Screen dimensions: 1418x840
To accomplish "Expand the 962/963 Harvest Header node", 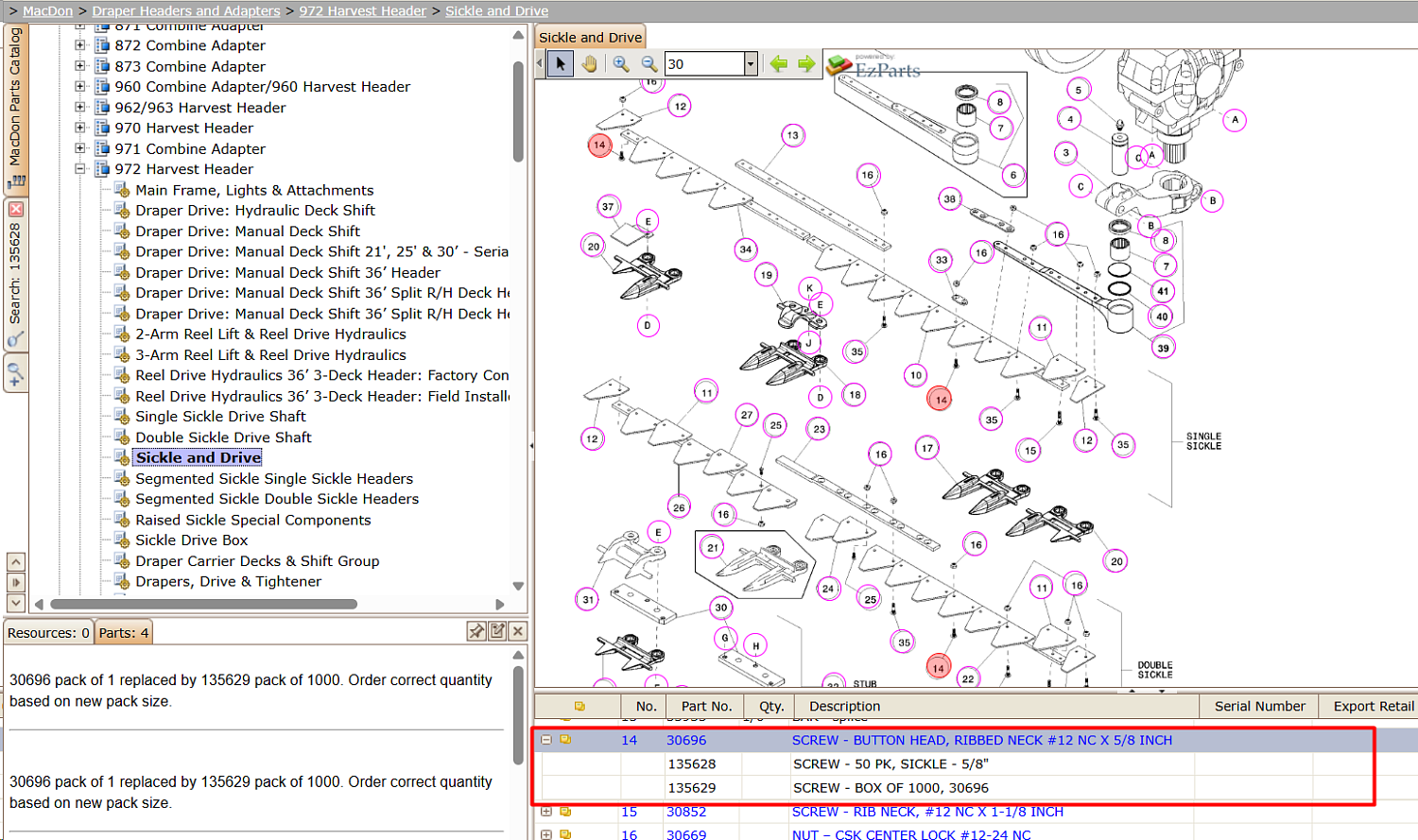I will point(80,108).
